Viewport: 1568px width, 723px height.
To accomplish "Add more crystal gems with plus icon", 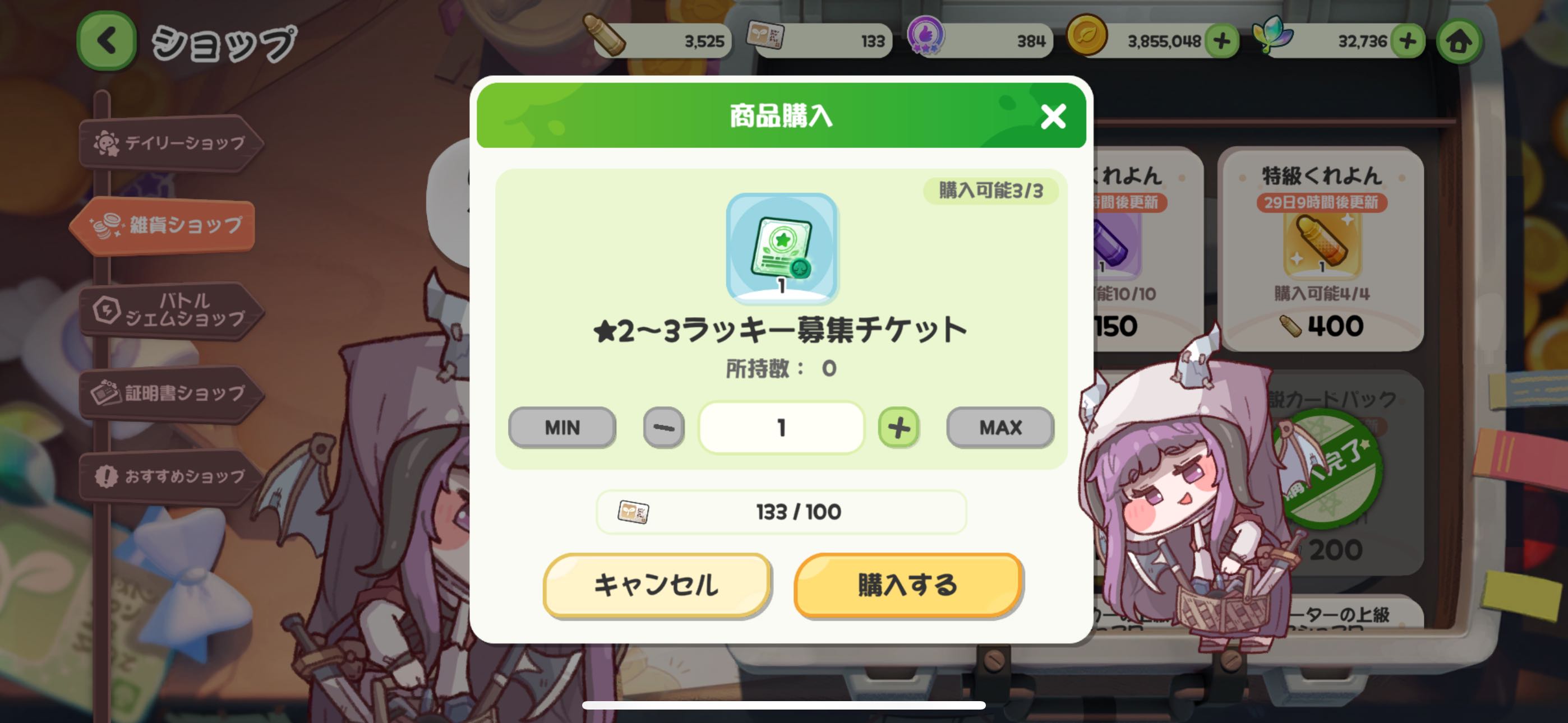I will [1407, 41].
